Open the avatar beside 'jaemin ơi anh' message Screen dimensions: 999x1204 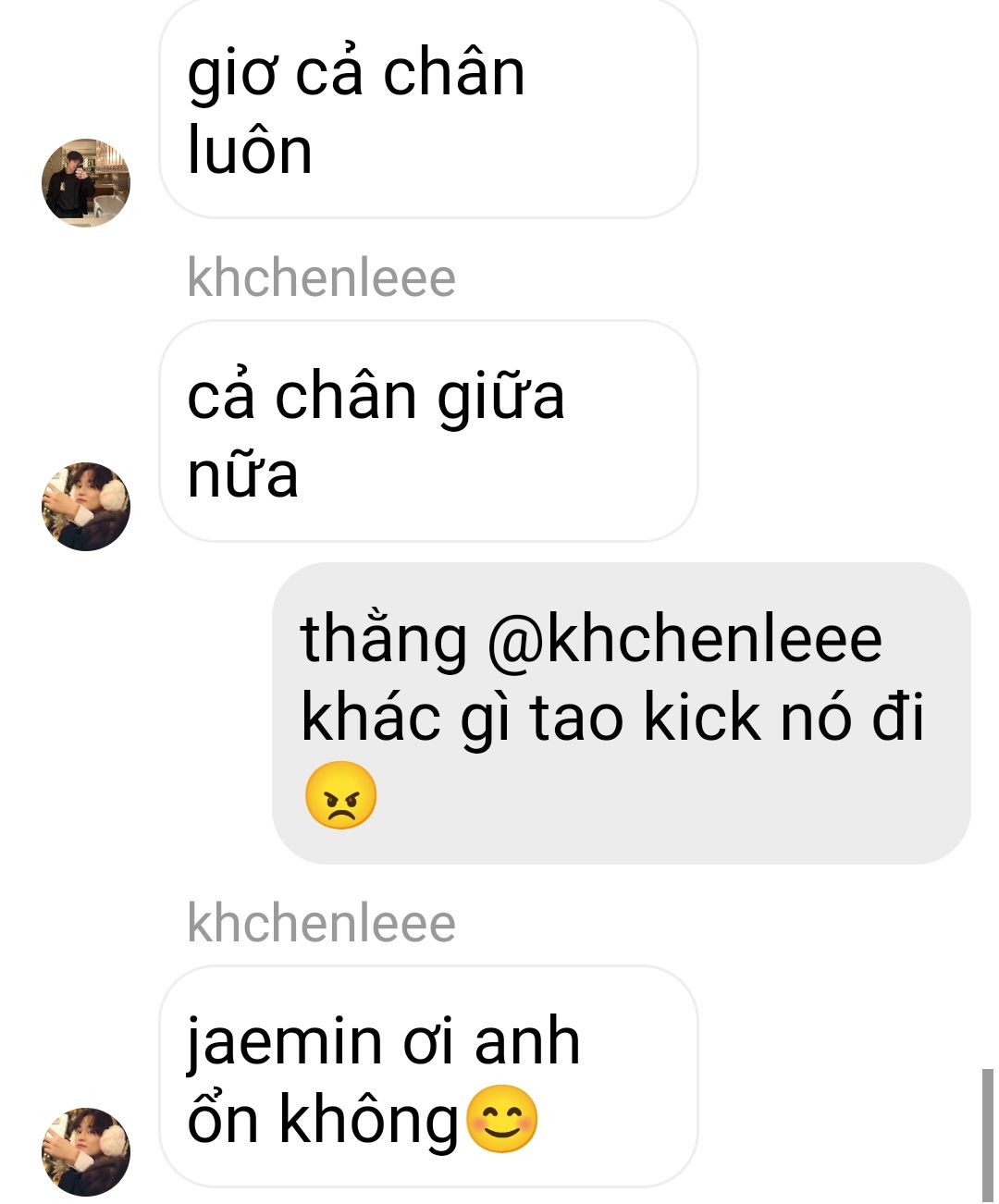[86, 1152]
